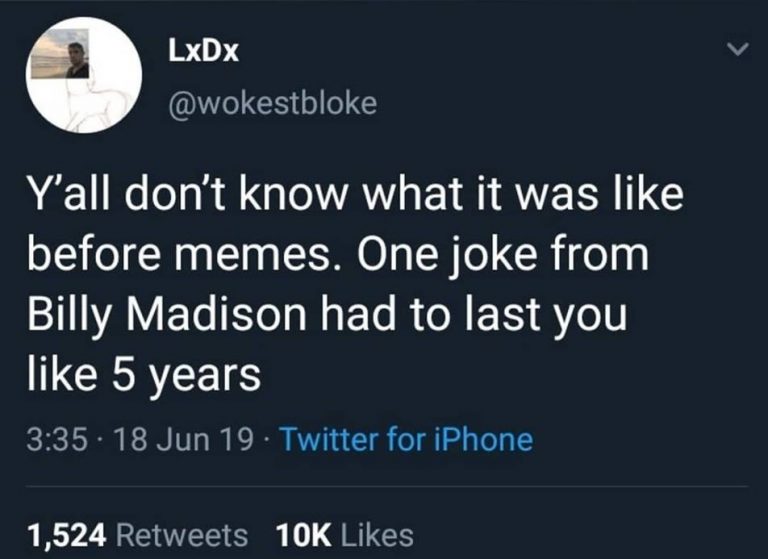This screenshot has height=559, width=768.
Task: Click the divider line above the stats
Action: coord(384,487)
